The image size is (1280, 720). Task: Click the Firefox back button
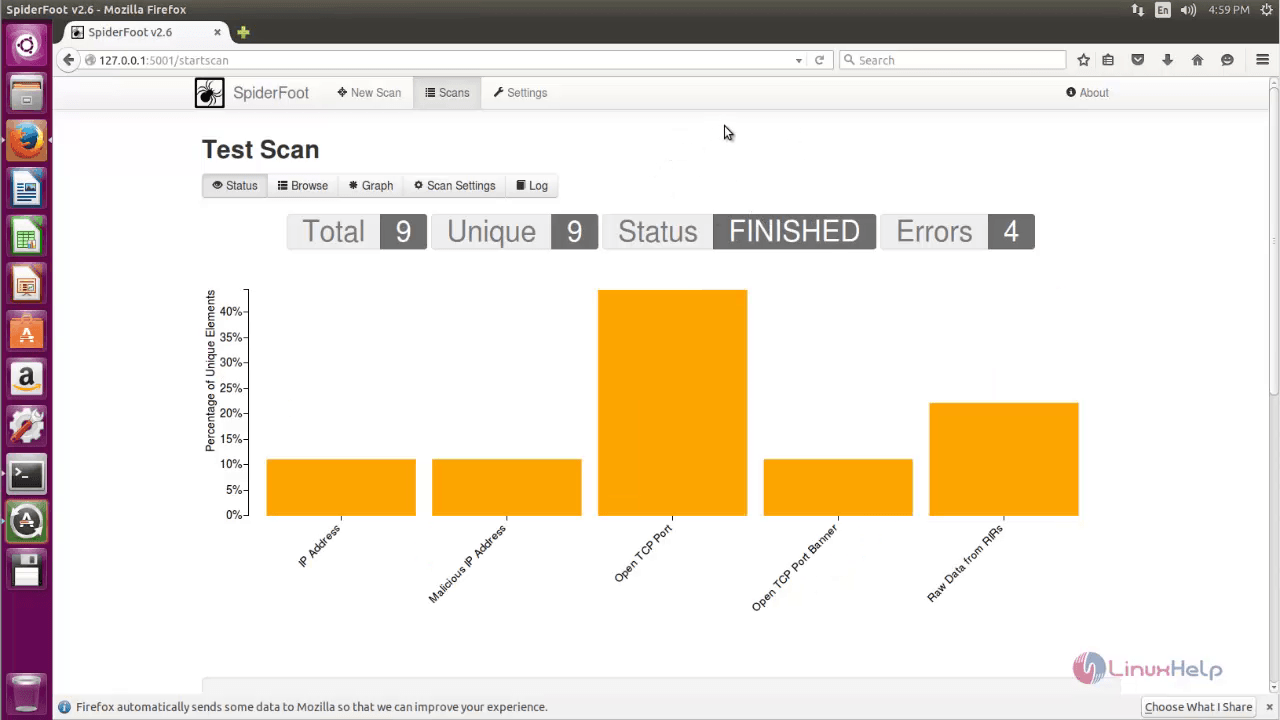pyautogui.click(x=68, y=60)
